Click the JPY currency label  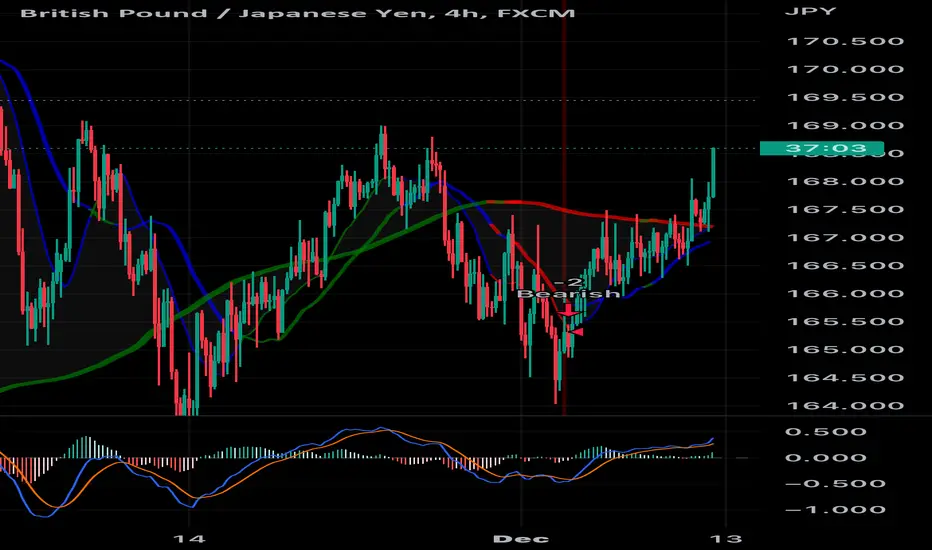click(811, 11)
